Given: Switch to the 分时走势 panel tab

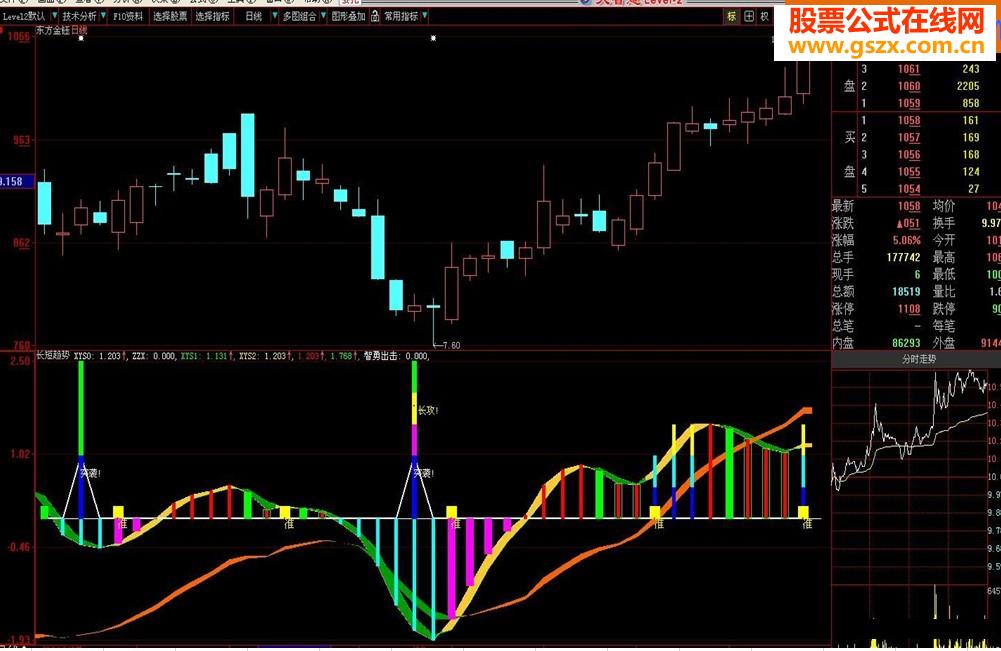Looking at the screenshot, I should [x=919, y=359].
